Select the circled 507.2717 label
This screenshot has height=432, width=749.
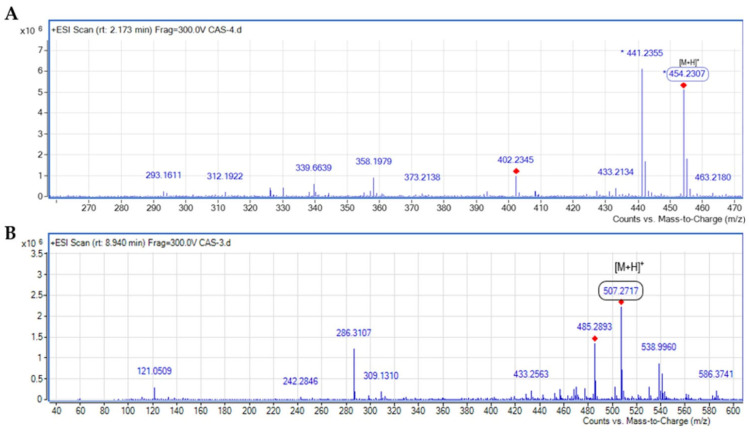621,291
